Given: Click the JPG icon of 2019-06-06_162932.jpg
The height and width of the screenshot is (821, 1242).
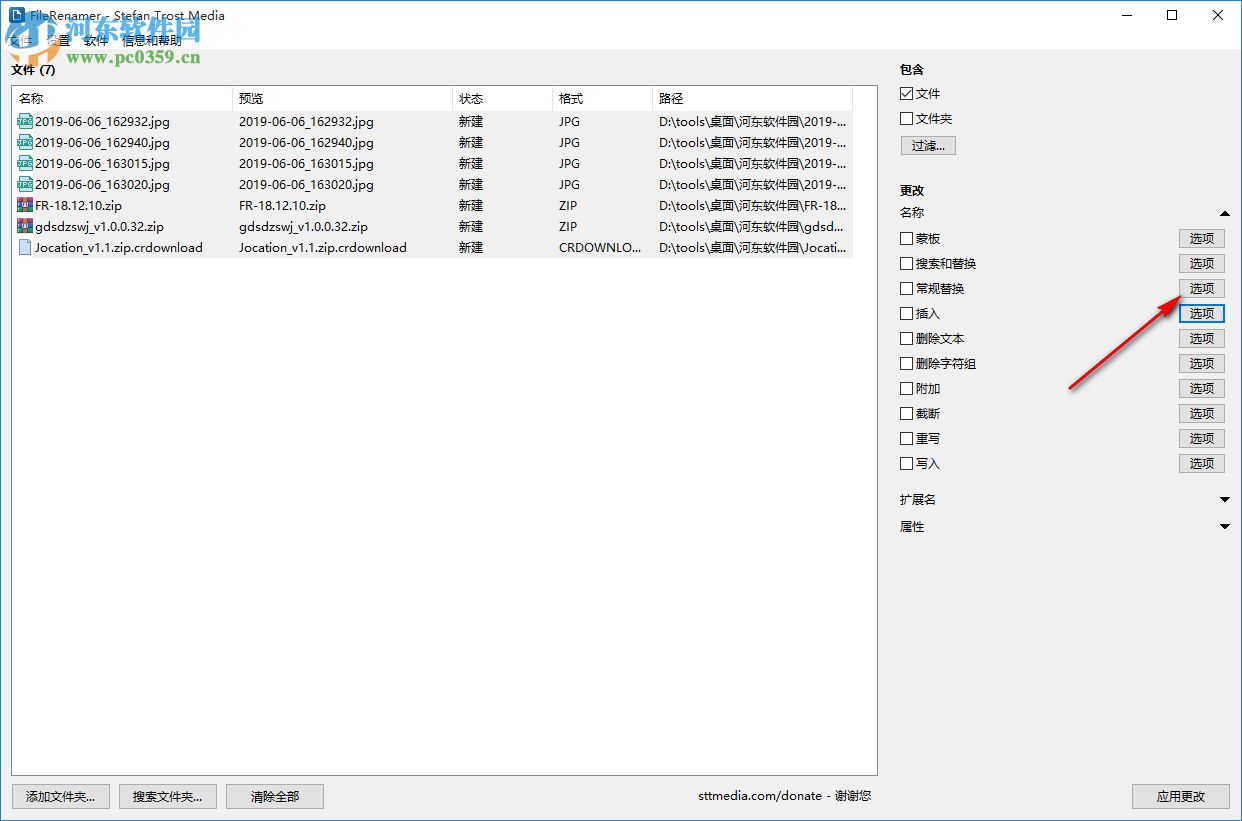Looking at the screenshot, I should coord(25,121).
